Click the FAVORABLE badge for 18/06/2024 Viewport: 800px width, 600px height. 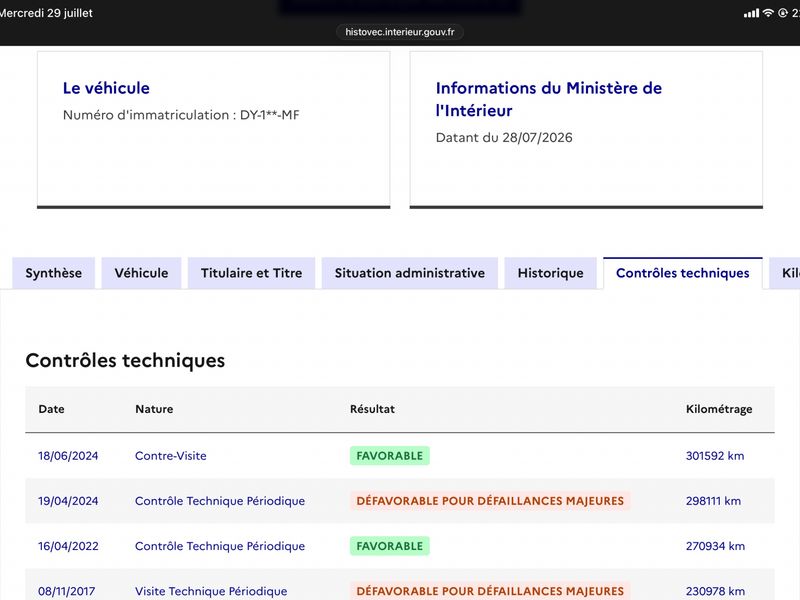[390, 456]
